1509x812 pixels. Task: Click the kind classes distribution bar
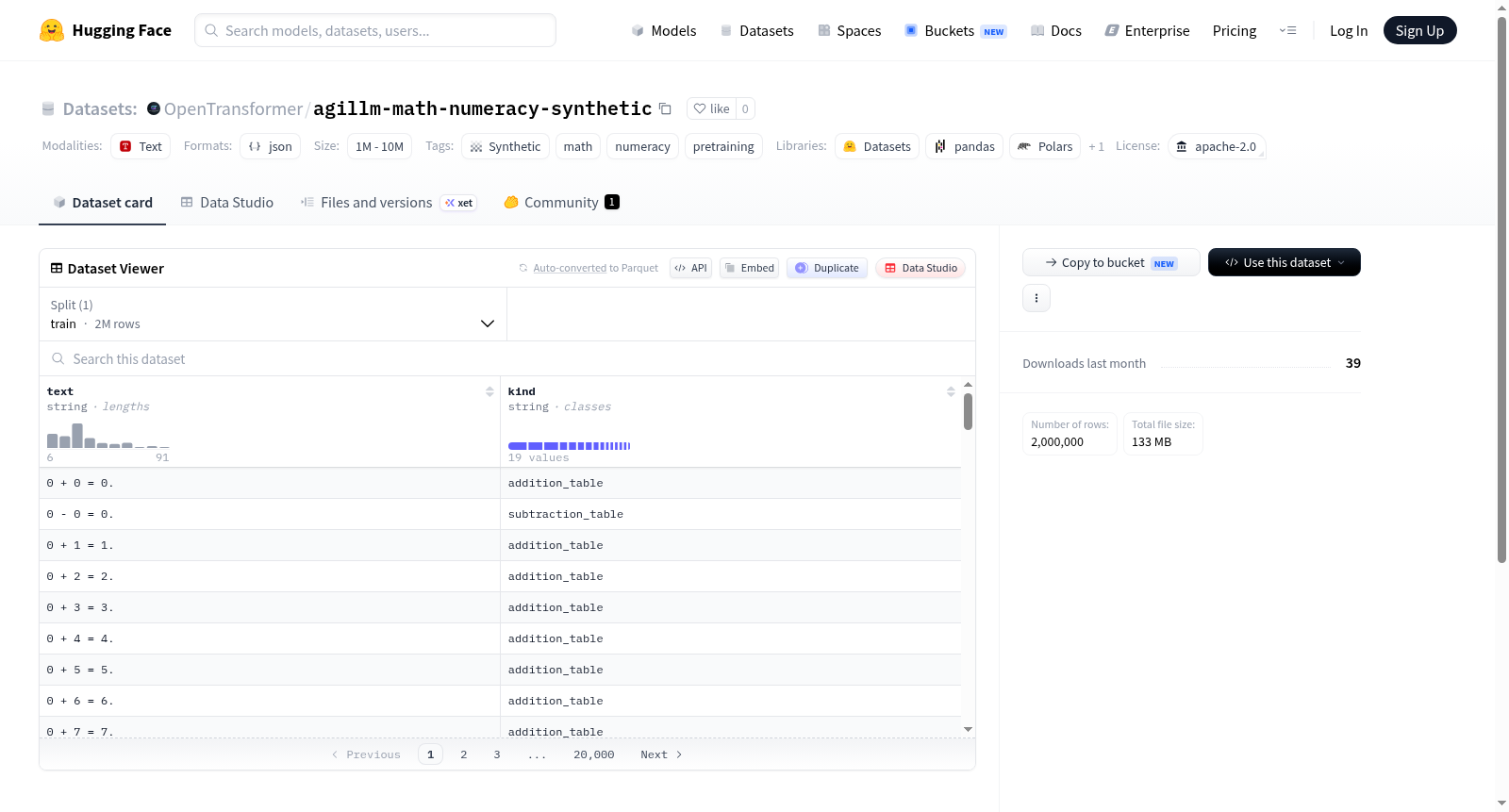pyautogui.click(x=570, y=445)
